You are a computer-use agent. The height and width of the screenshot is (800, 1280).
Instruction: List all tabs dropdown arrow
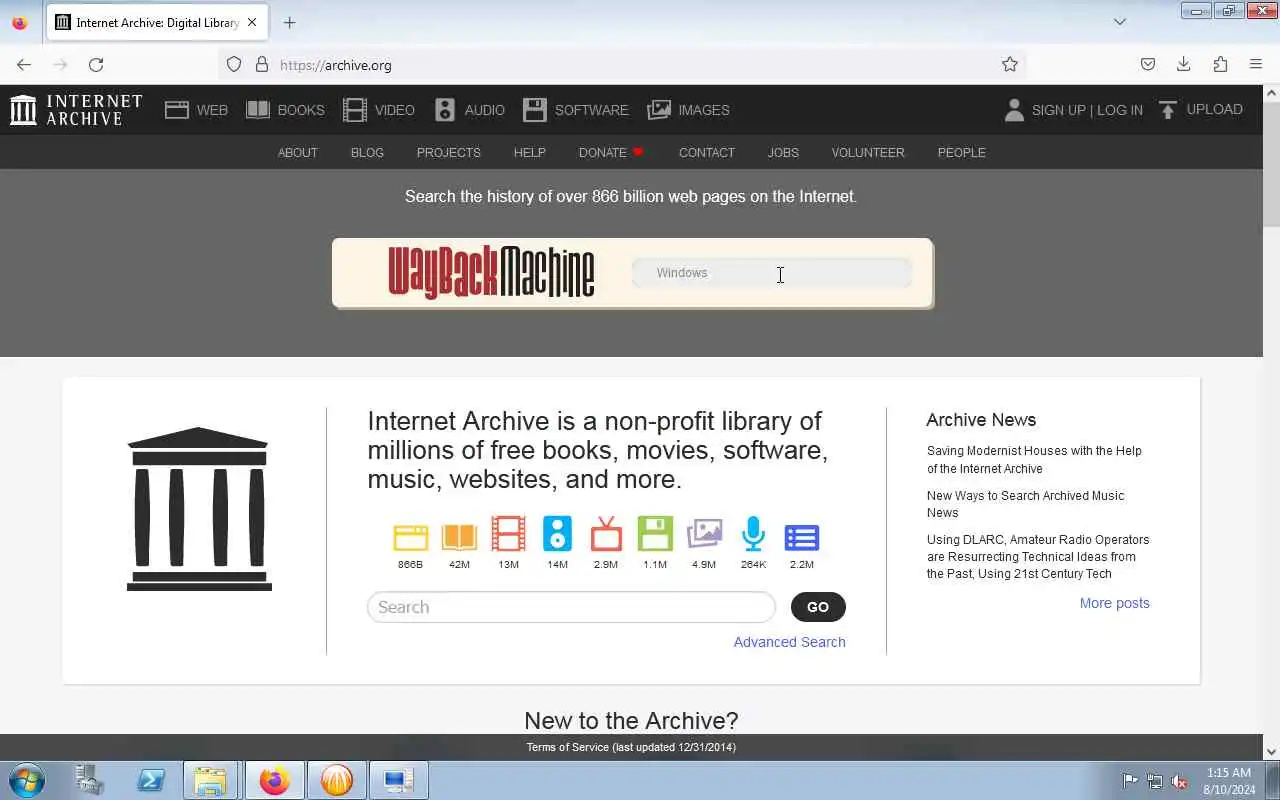(x=1120, y=22)
